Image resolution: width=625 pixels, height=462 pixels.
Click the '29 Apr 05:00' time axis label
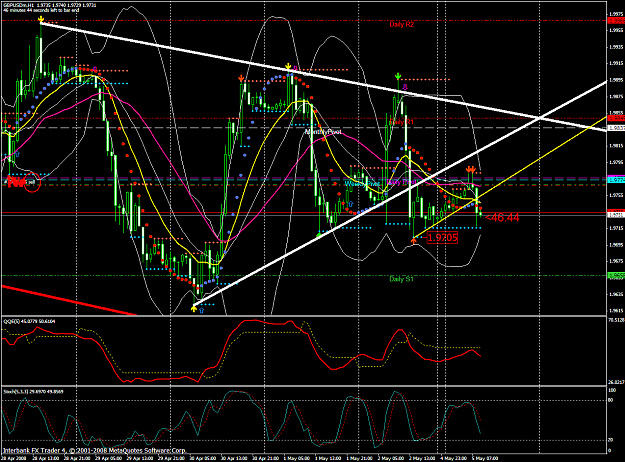click(110, 458)
